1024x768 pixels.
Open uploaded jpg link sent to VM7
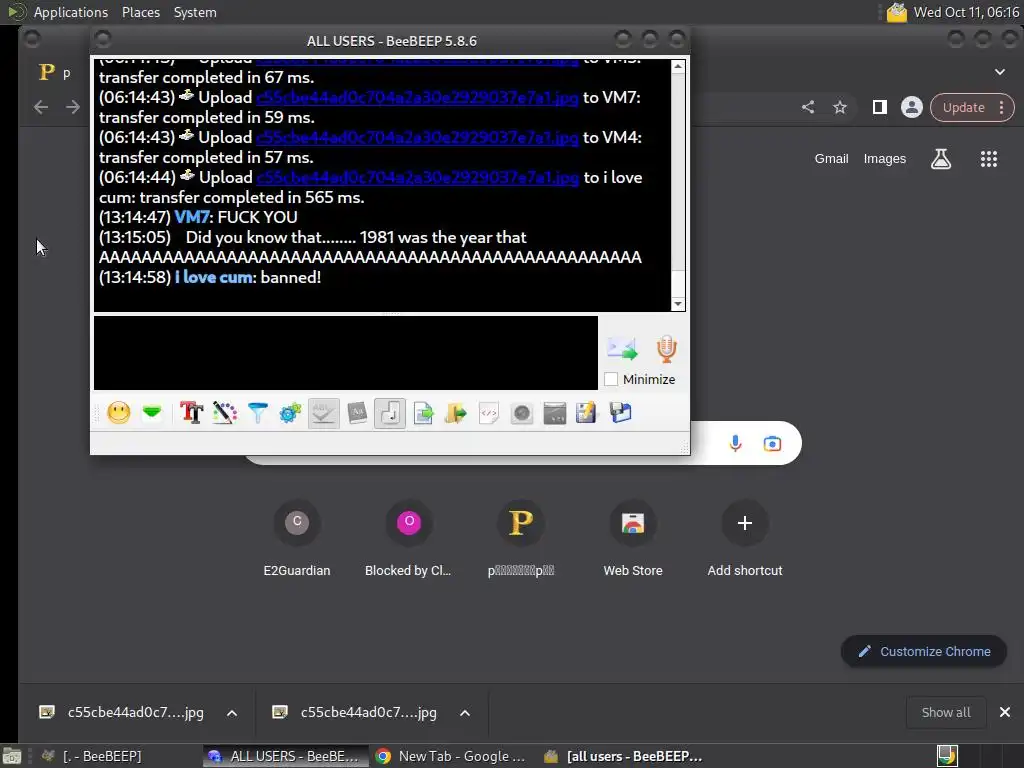417,97
